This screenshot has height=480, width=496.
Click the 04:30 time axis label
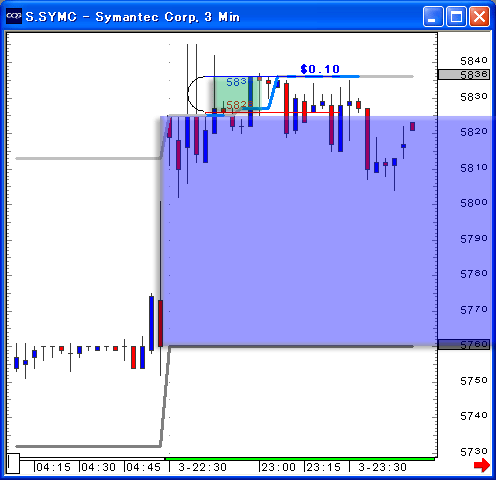(98, 467)
